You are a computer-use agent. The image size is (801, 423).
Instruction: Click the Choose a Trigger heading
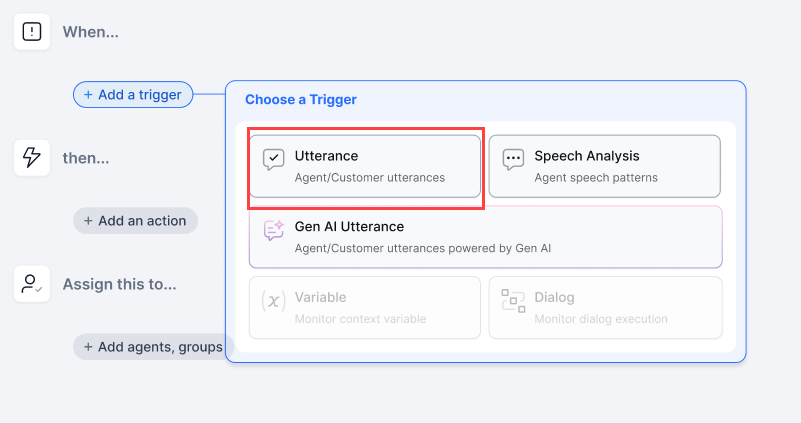[x=301, y=100]
